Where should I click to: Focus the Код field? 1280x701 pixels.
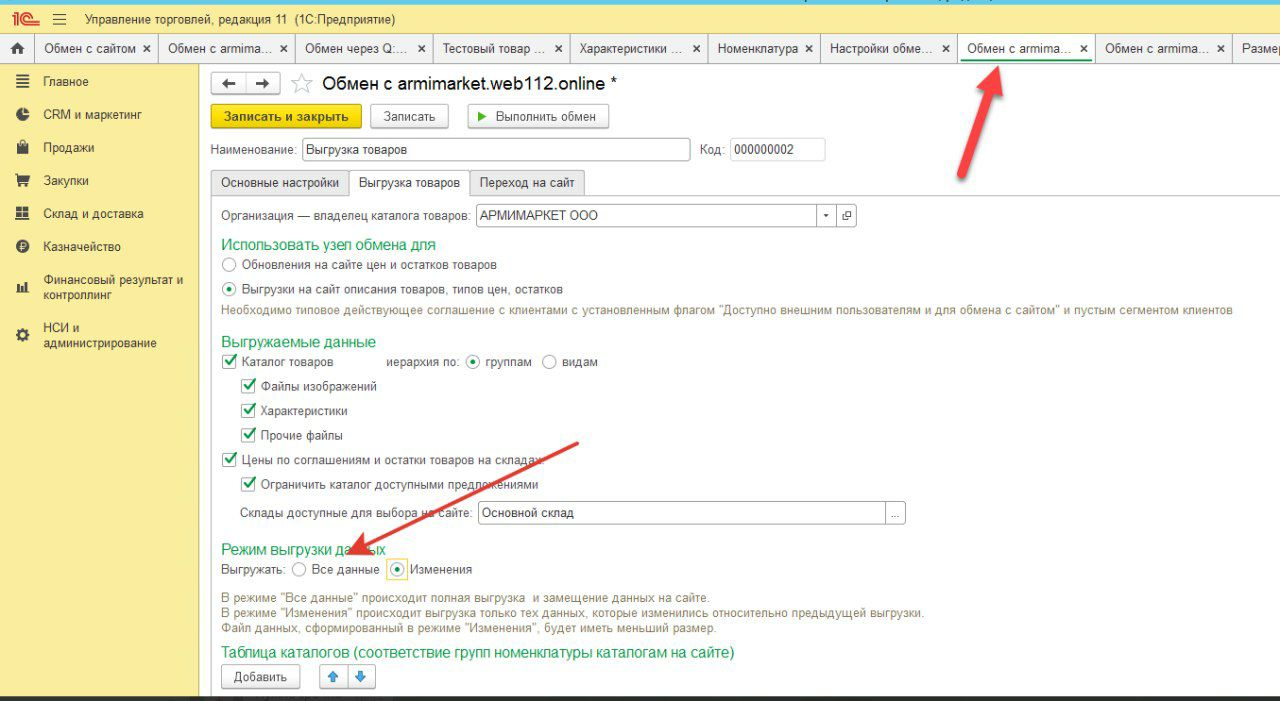pyautogui.click(x=777, y=150)
